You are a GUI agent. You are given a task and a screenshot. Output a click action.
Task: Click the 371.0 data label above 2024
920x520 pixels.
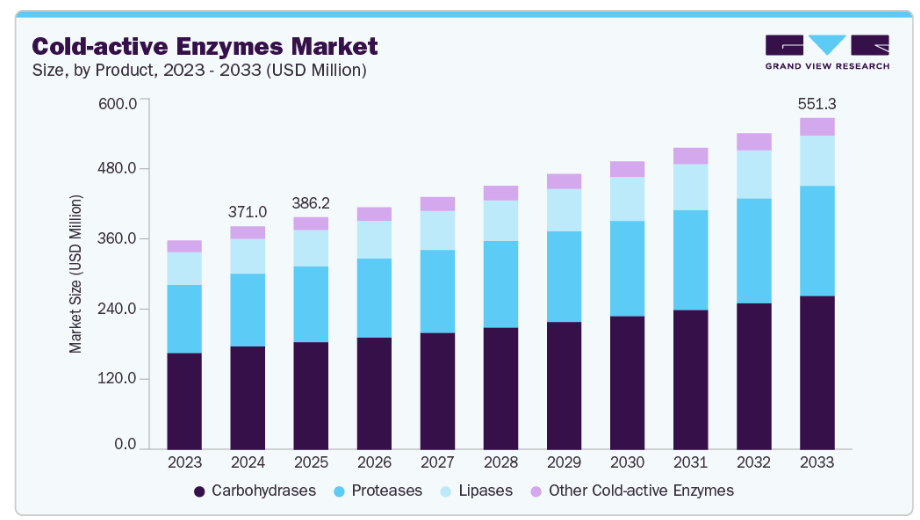[x=248, y=212]
